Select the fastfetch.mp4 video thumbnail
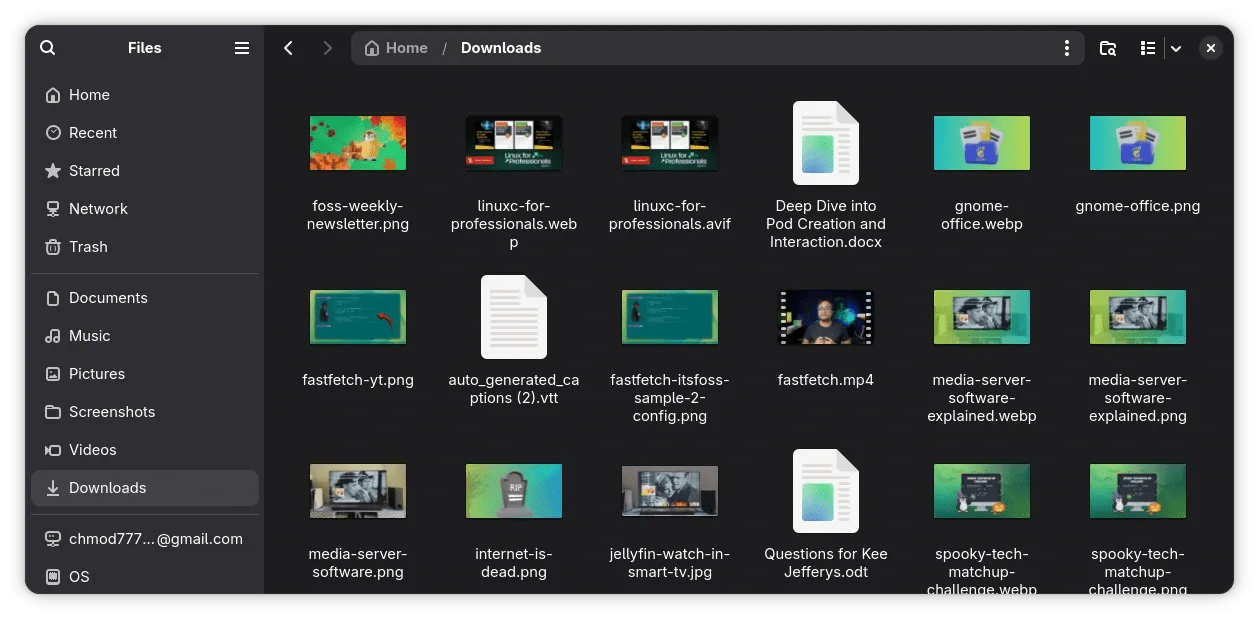 pyautogui.click(x=826, y=317)
